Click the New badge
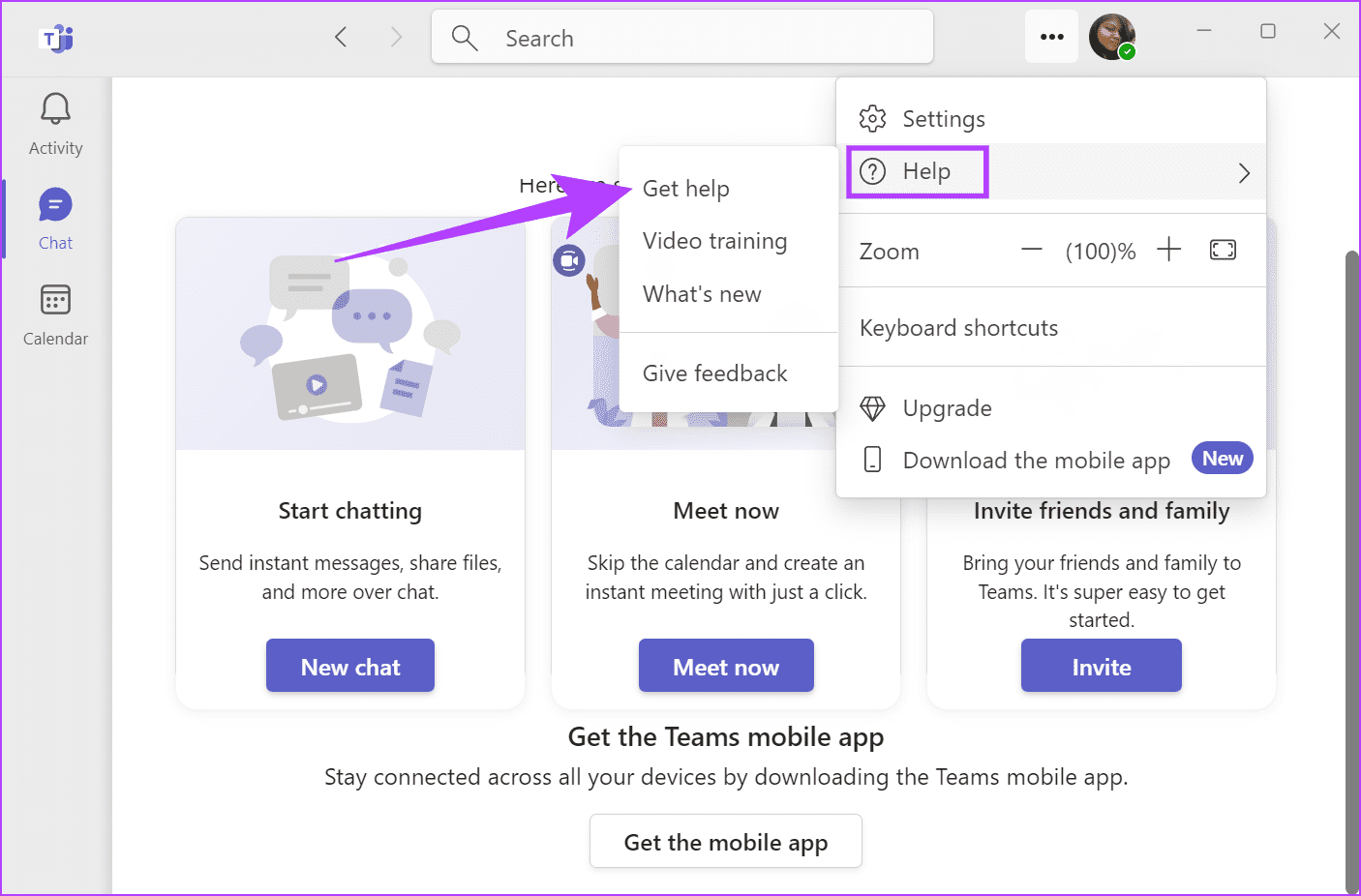 [1223, 459]
